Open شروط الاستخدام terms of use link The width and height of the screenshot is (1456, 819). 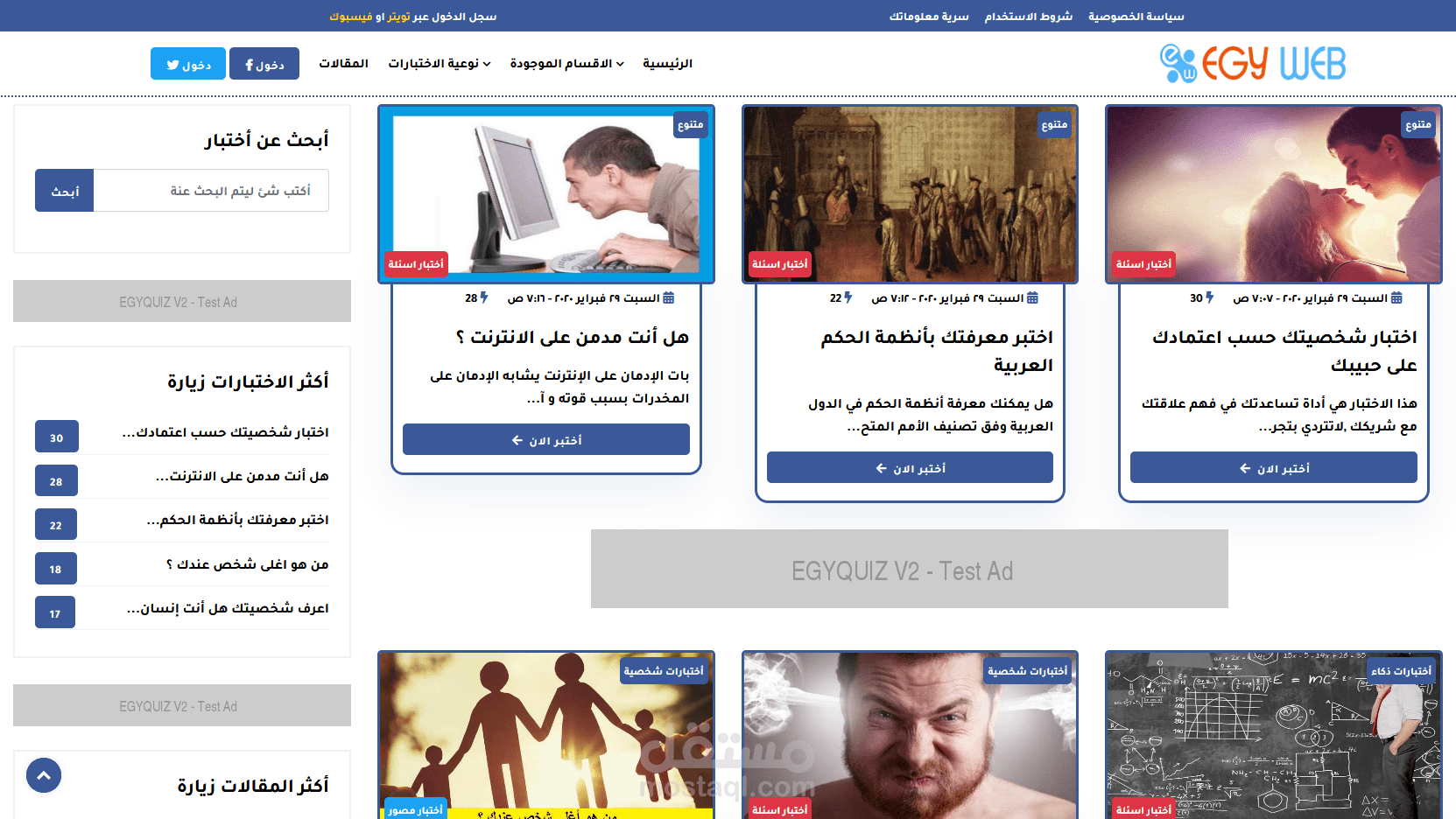1028,16
